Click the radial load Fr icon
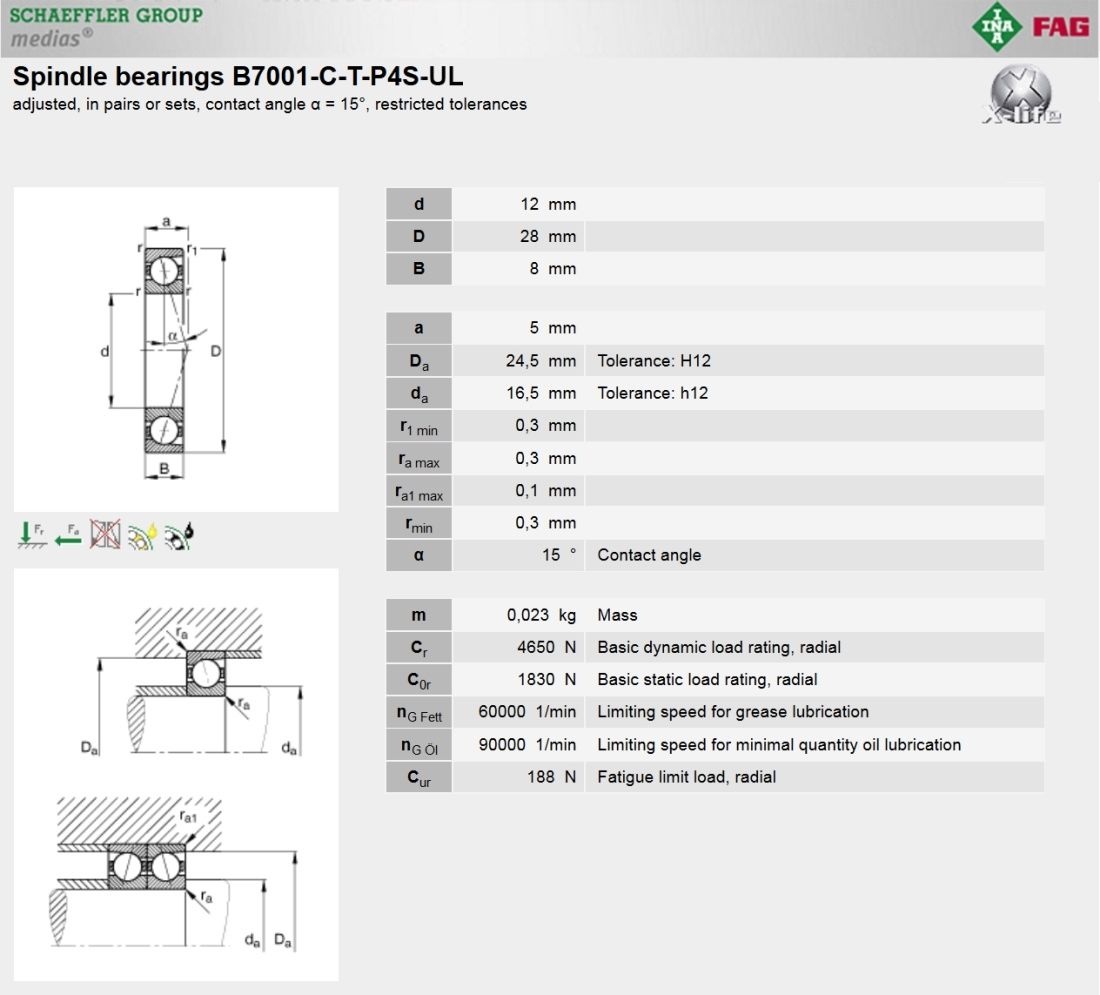The height and width of the screenshot is (995, 1100). pos(32,535)
